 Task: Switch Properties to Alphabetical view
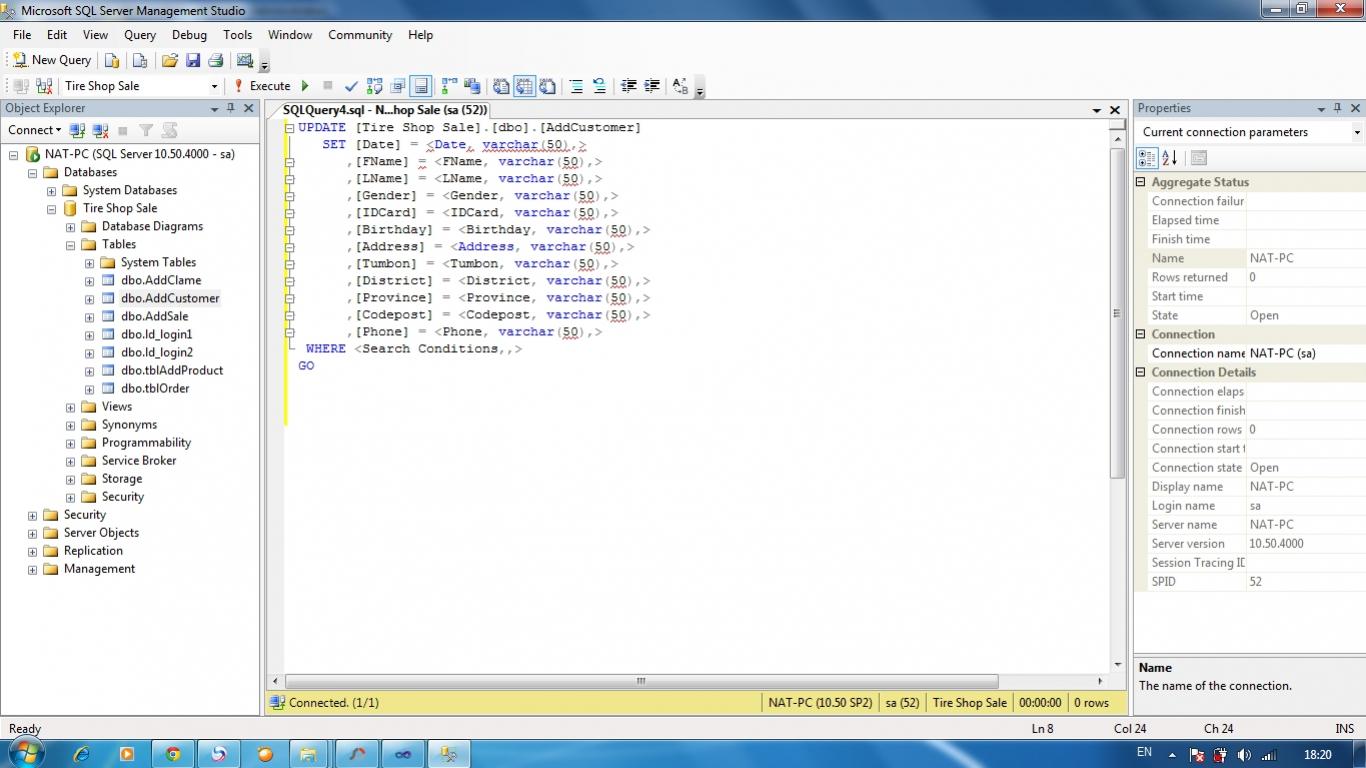(x=1169, y=158)
